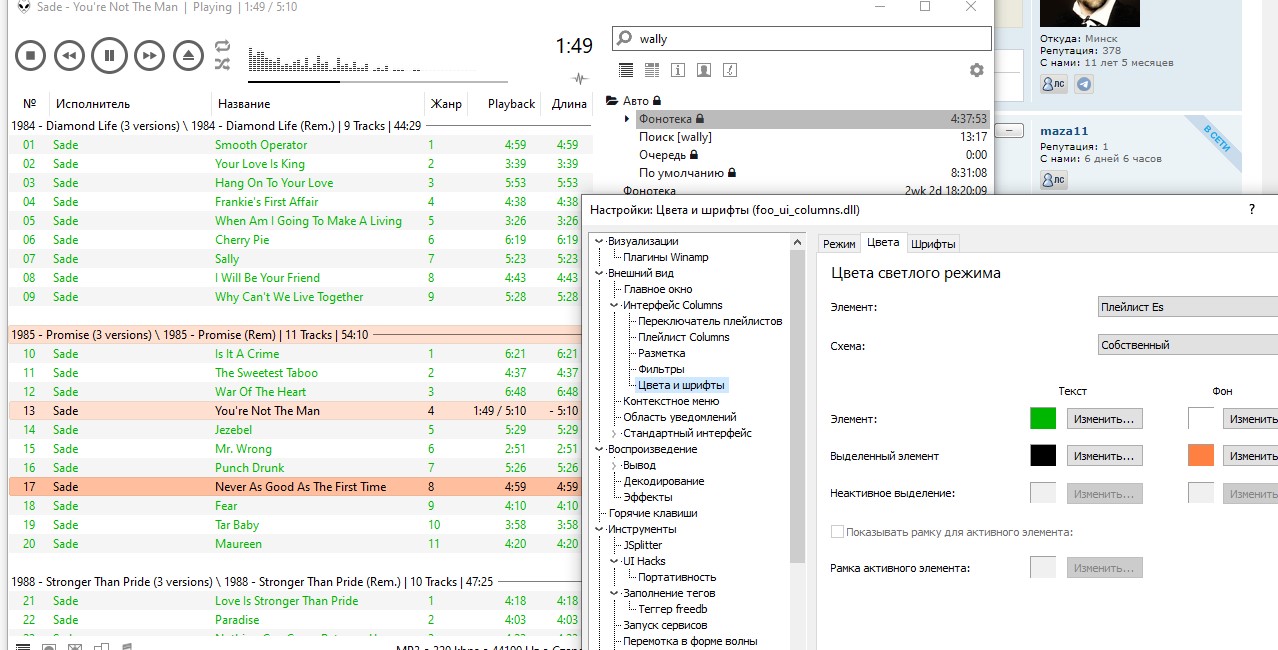Pause the current track
Screen dimensions: 1278x650
(x=109, y=55)
